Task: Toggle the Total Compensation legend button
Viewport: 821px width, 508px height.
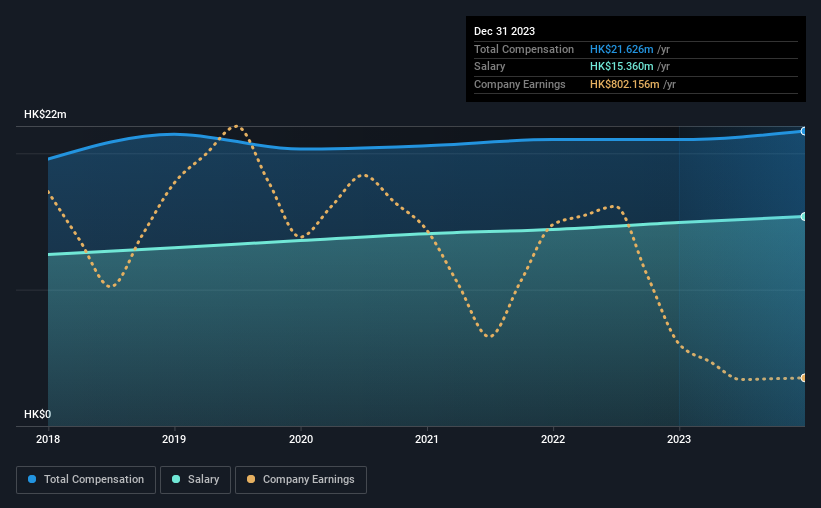Action: pos(86,480)
